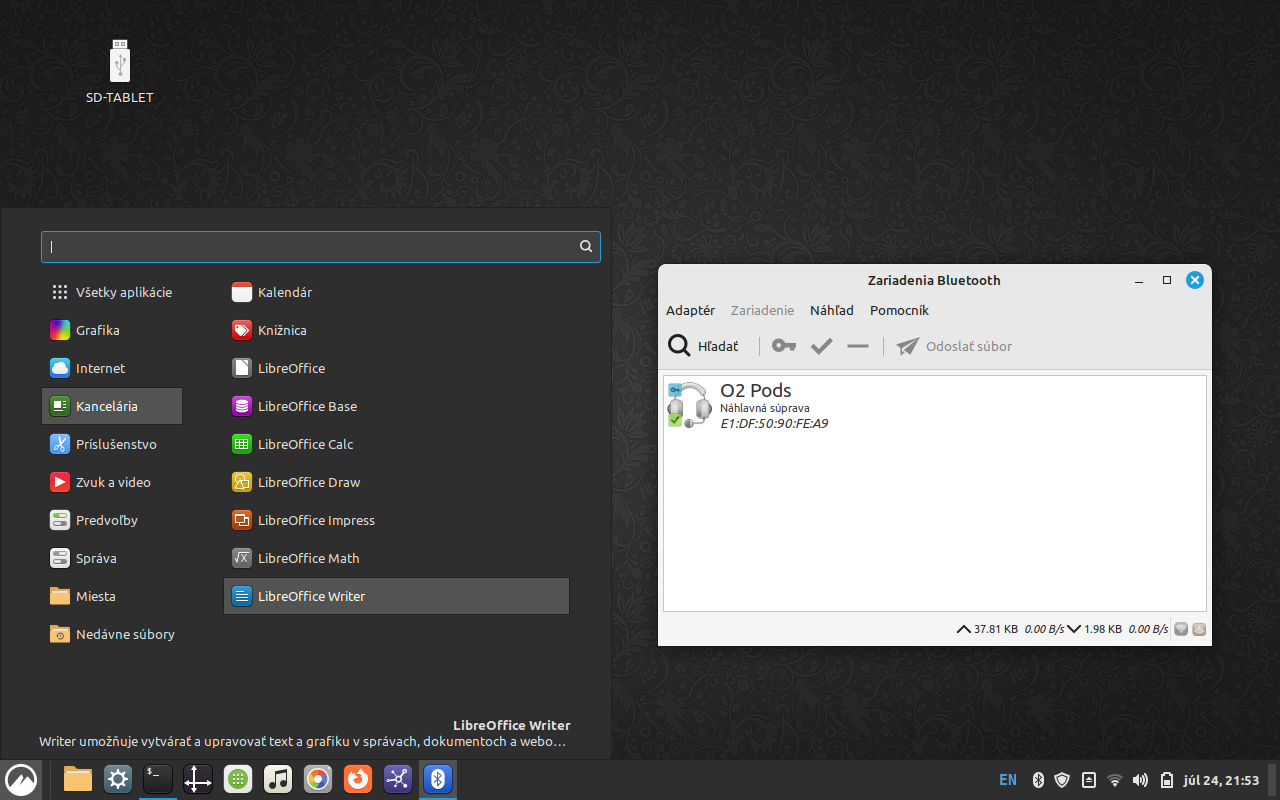Open the clock showing júl 24, 21:53
Image resolution: width=1280 pixels, height=800 pixels.
pos(1221,780)
